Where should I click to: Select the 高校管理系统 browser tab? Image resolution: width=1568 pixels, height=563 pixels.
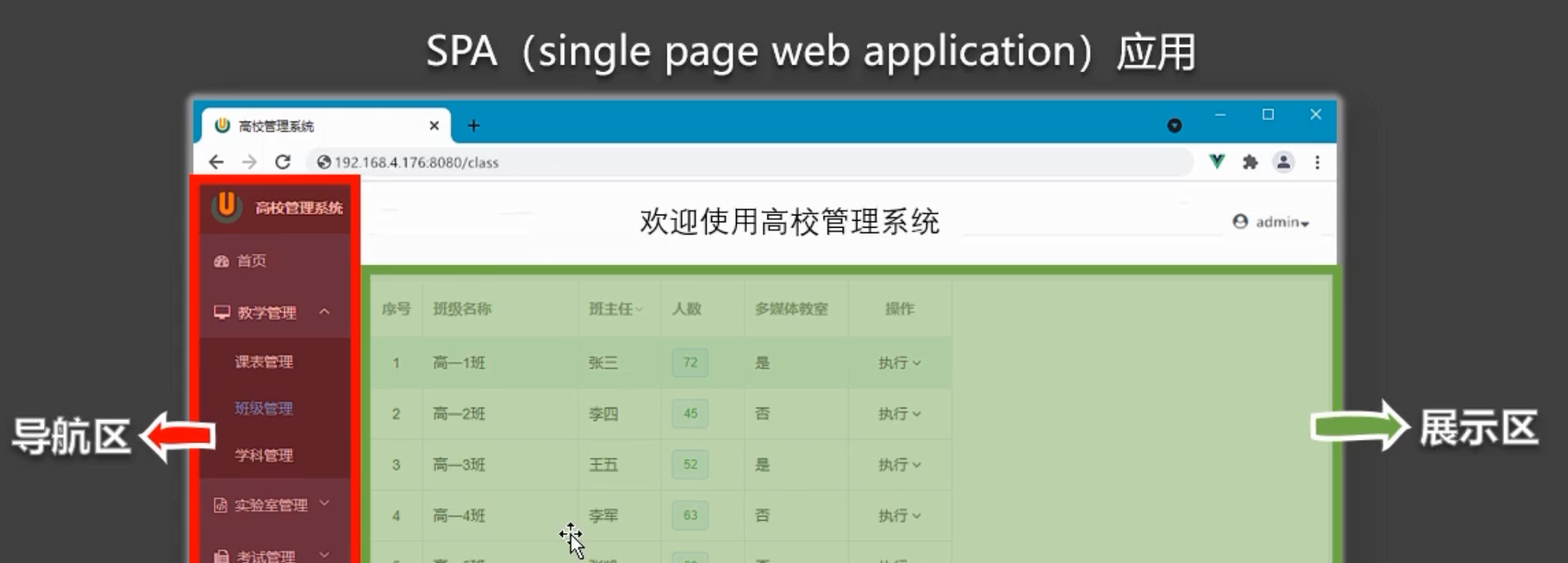[x=326, y=125]
